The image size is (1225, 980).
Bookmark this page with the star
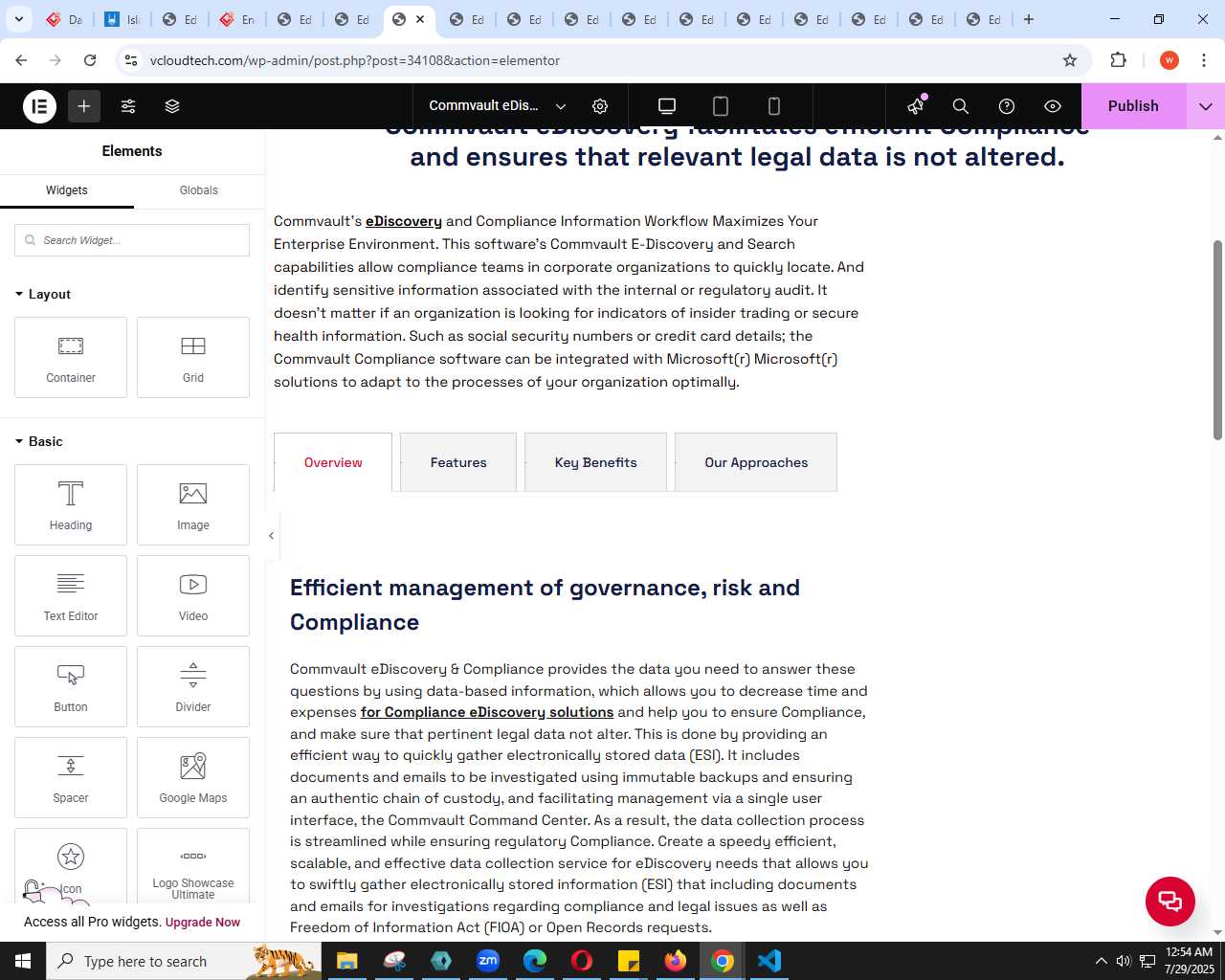(x=1070, y=60)
